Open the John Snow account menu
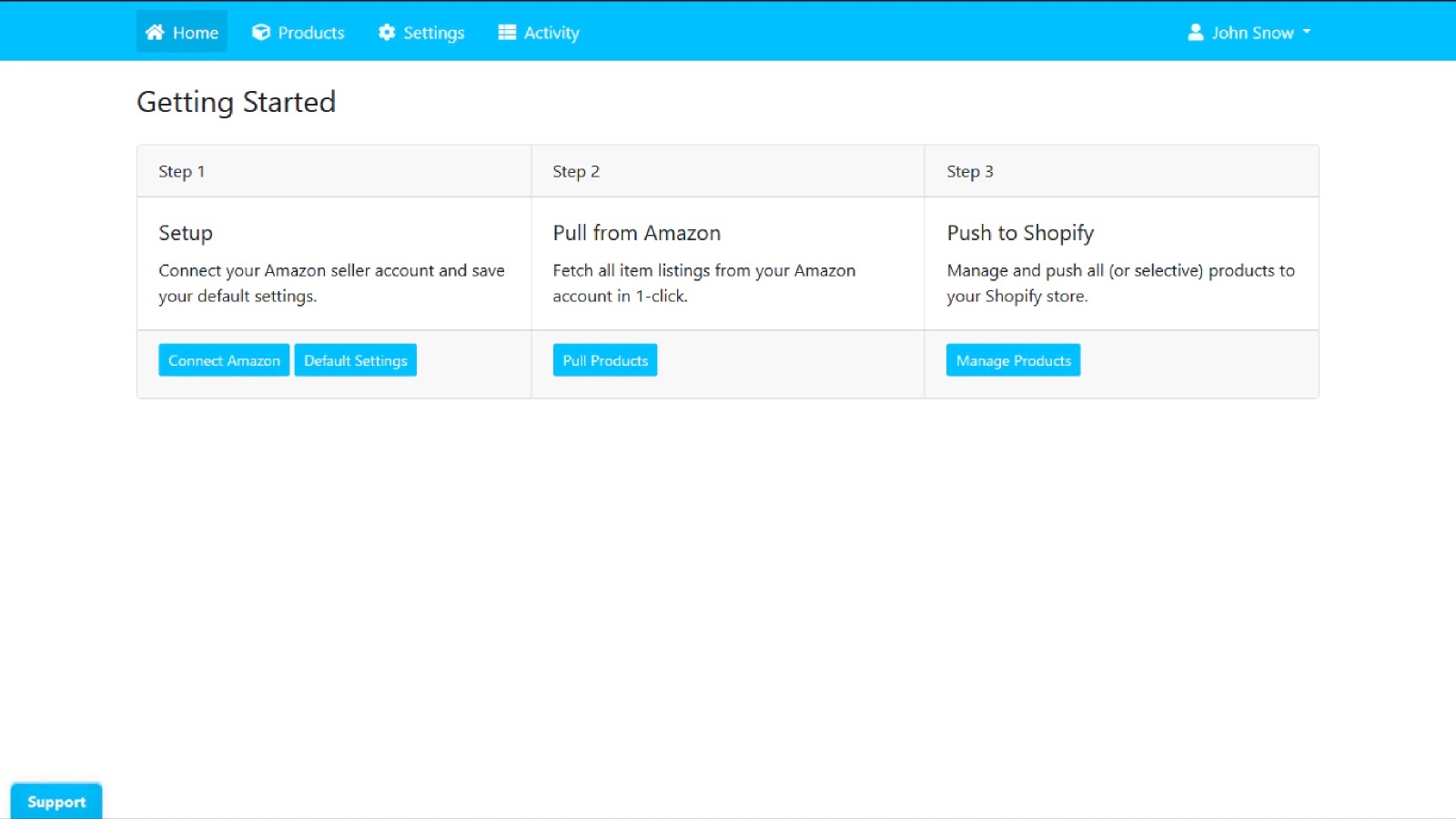Image resolution: width=1456 pixels, height=819 pixels. pyautogui.click(x=1252, y=33)
